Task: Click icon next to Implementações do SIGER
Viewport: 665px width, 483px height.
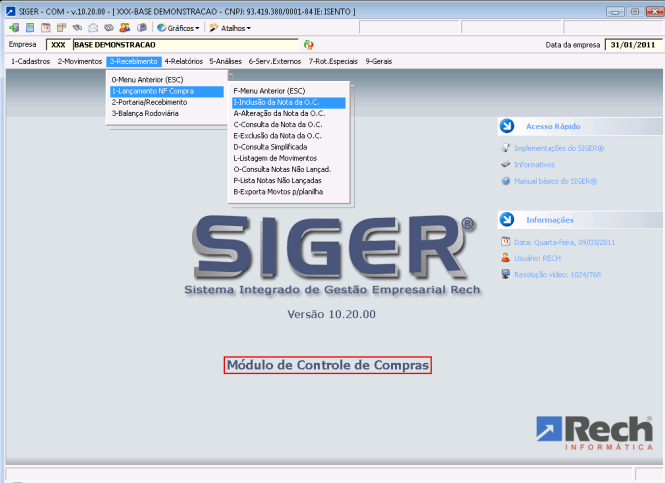Action: 506,148
